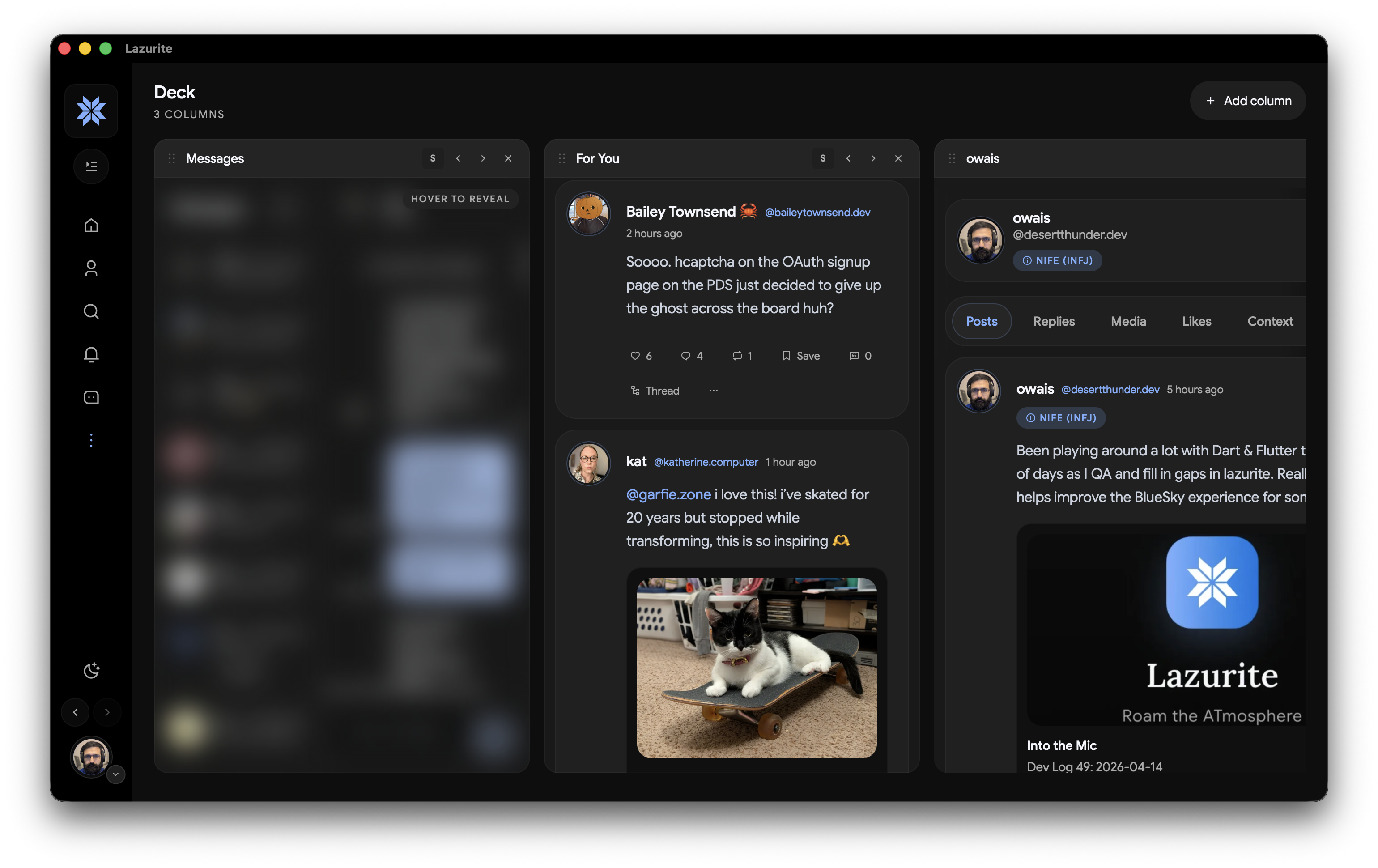Click the '2 hours ago' timestamp
This screenshot has height=868, width=1378.
point(654,234)
